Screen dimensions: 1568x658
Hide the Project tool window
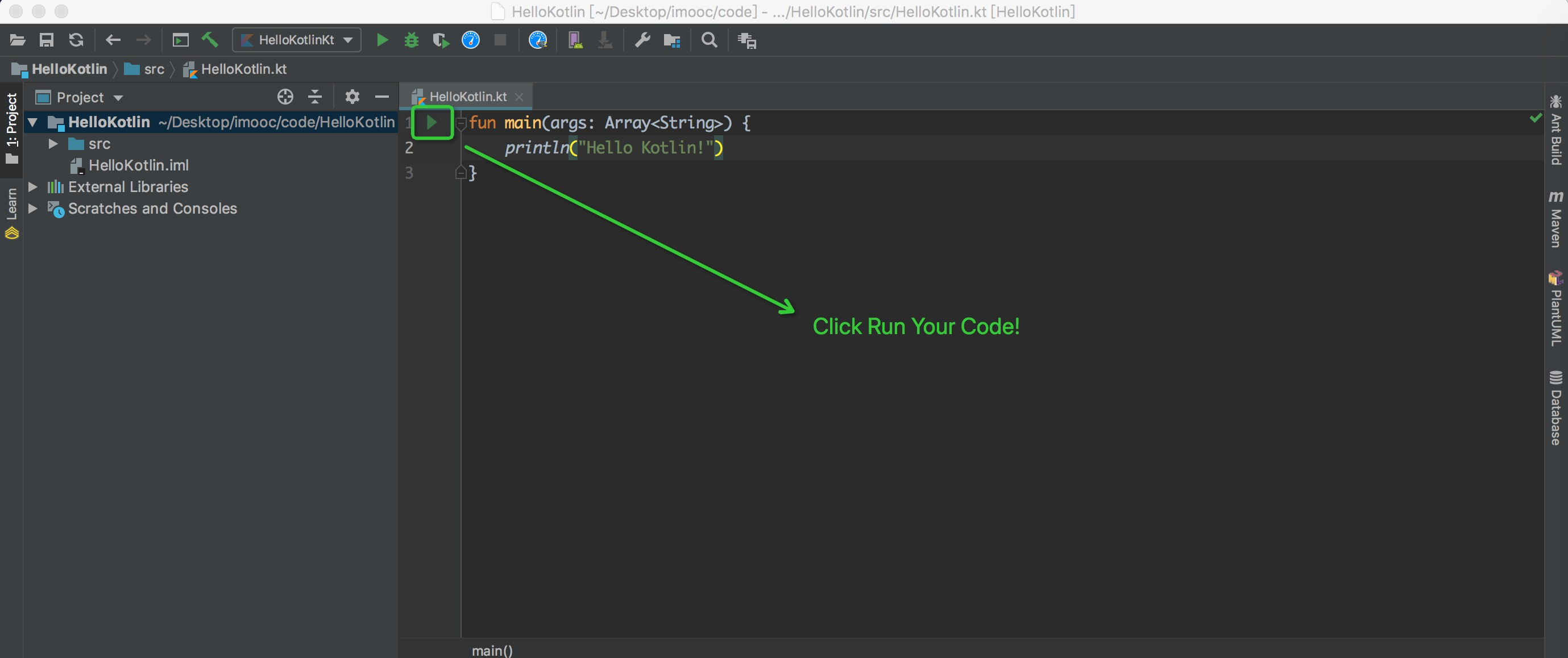click(381, 97)
